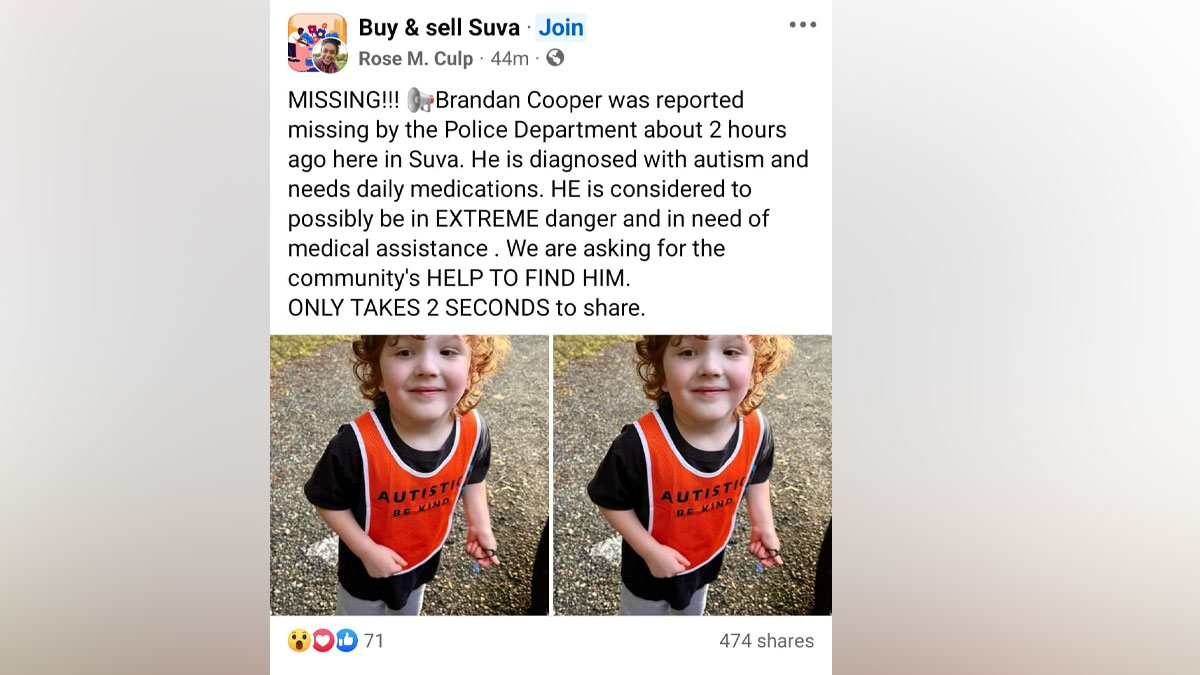Open the 44m post timestamp
The width and height of the screenshot is (1200, 675).
509,58
